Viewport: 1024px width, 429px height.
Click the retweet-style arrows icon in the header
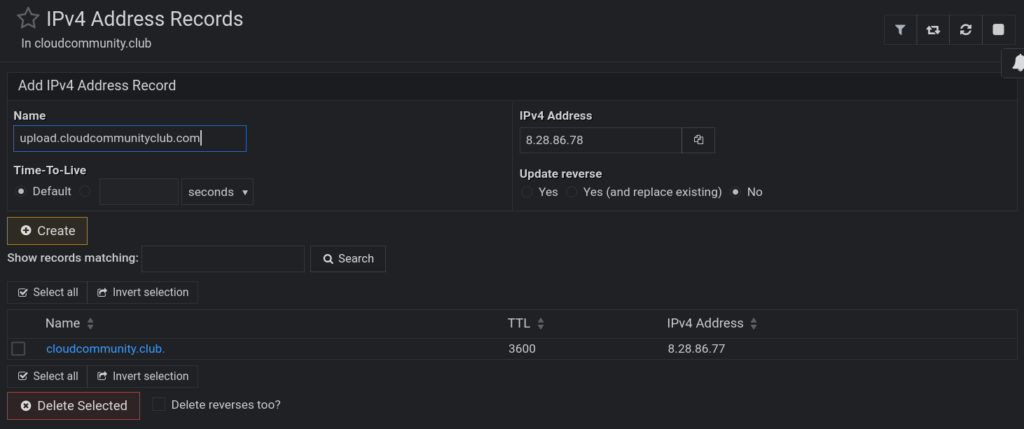pos(933,30)
